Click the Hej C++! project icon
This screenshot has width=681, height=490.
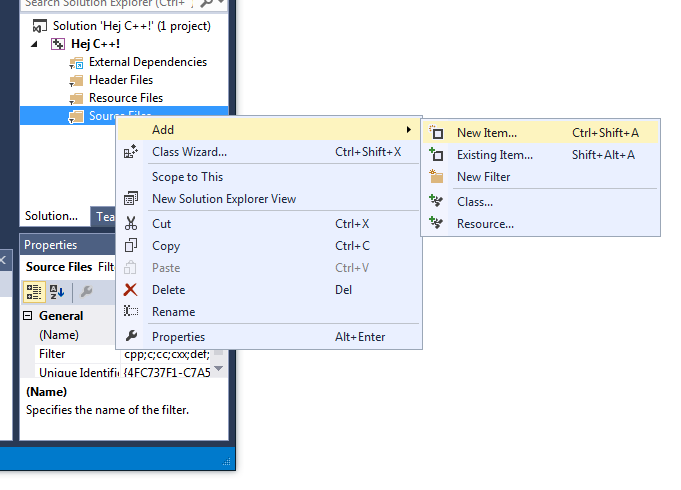point(58,44)
